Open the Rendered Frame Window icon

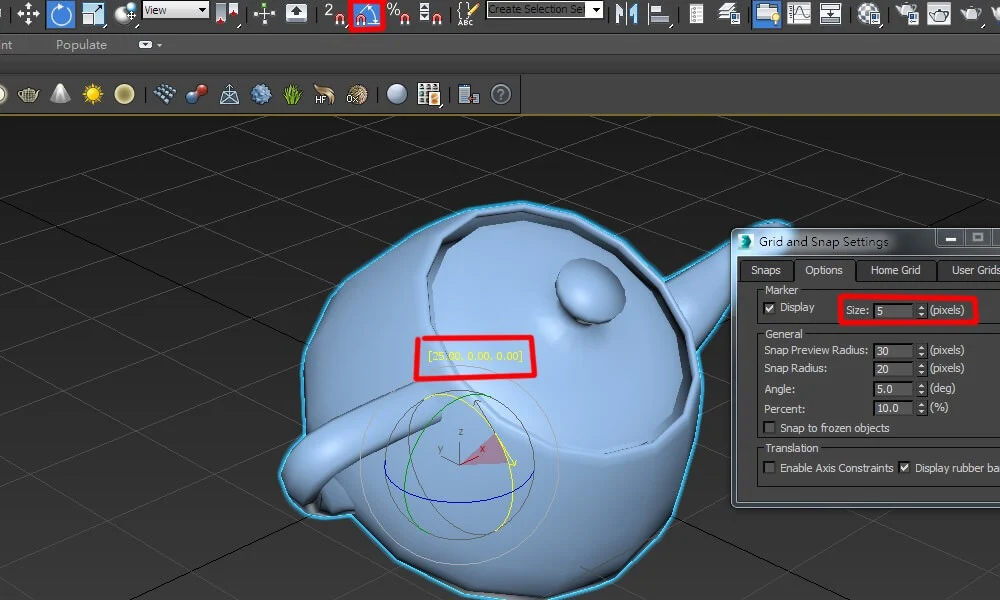(939, 13)
